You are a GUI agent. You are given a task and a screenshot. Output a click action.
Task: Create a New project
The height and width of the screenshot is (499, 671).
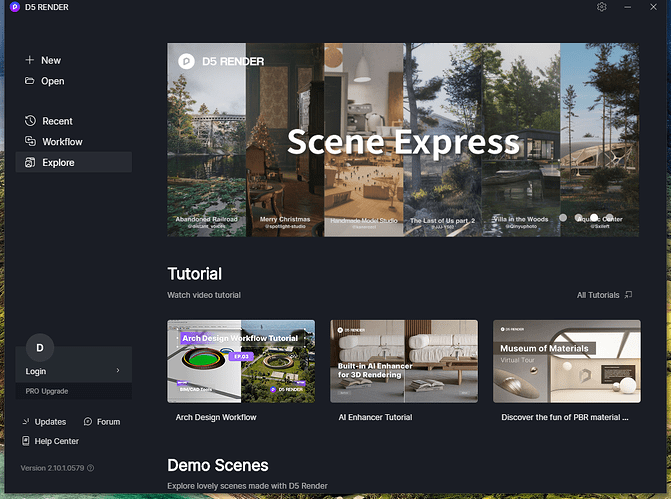point(51,60)
